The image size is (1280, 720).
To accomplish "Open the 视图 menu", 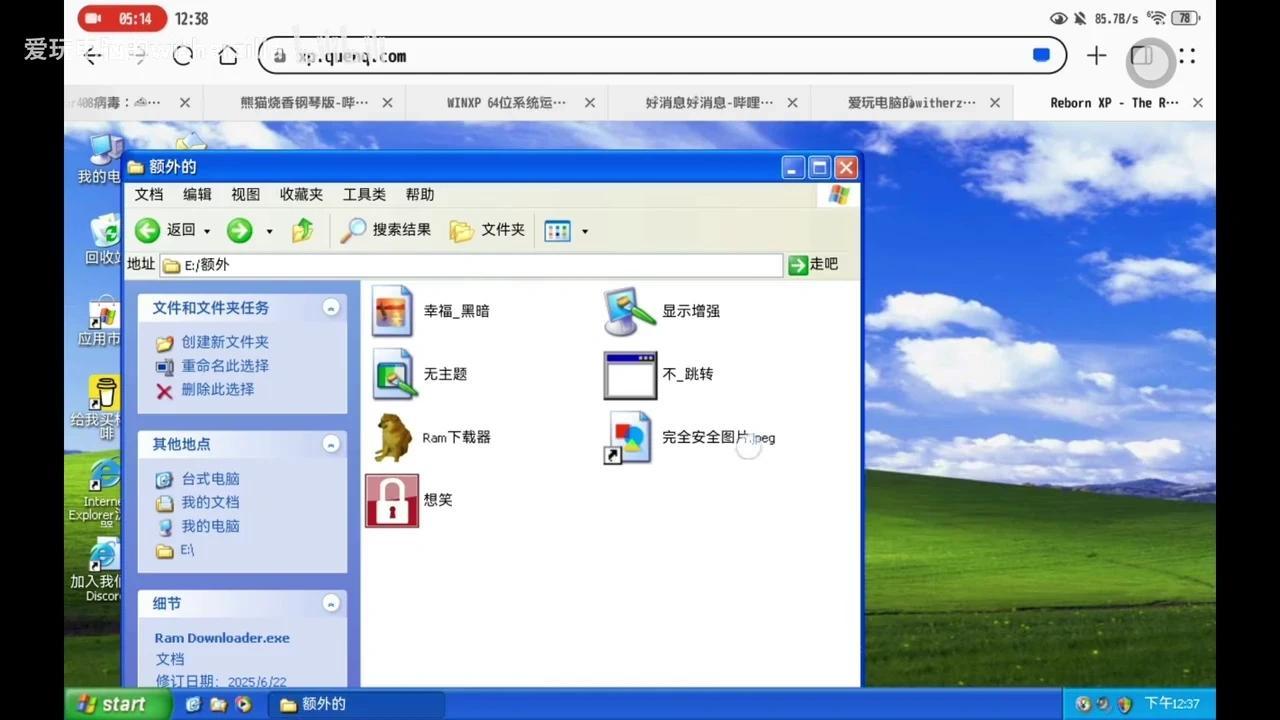I will pyautogui.click(x=245, y=194).
